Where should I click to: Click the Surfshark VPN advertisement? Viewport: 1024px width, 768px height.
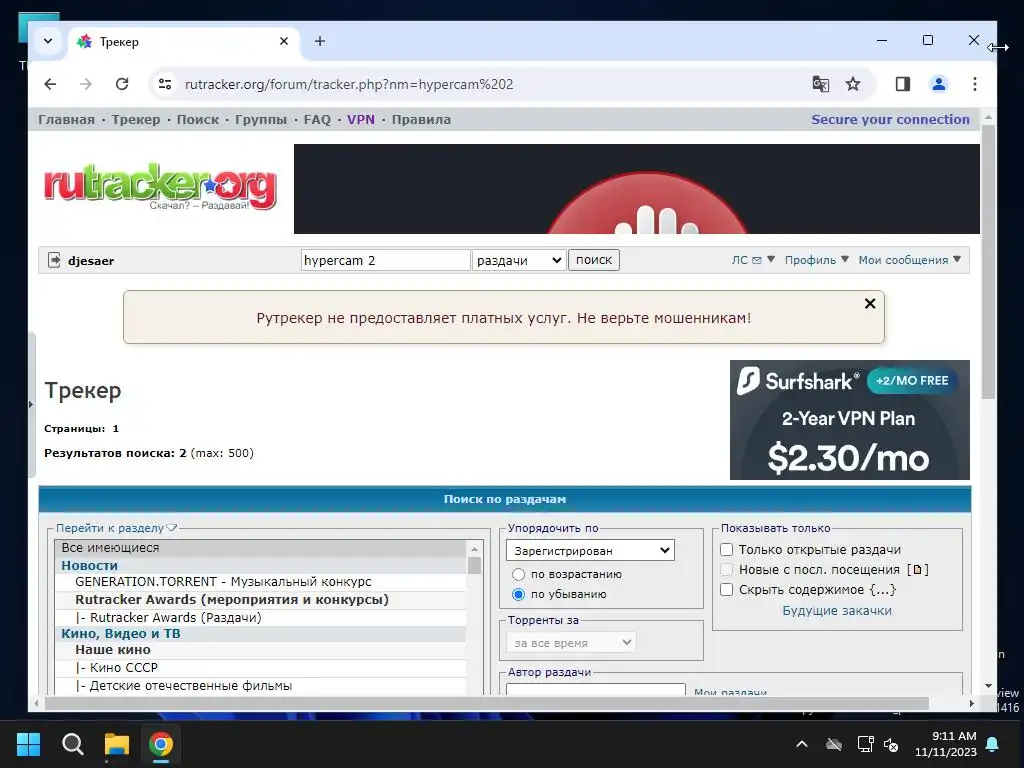[x=850, y=420]
